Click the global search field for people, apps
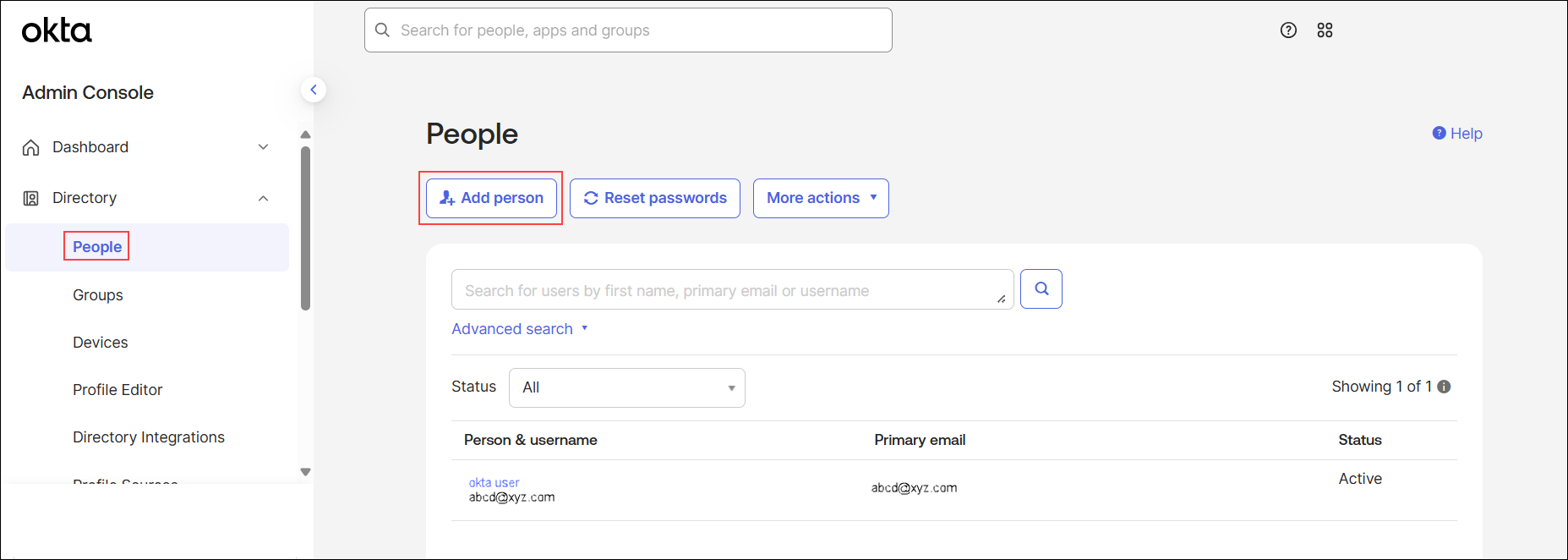 point(628,30)
